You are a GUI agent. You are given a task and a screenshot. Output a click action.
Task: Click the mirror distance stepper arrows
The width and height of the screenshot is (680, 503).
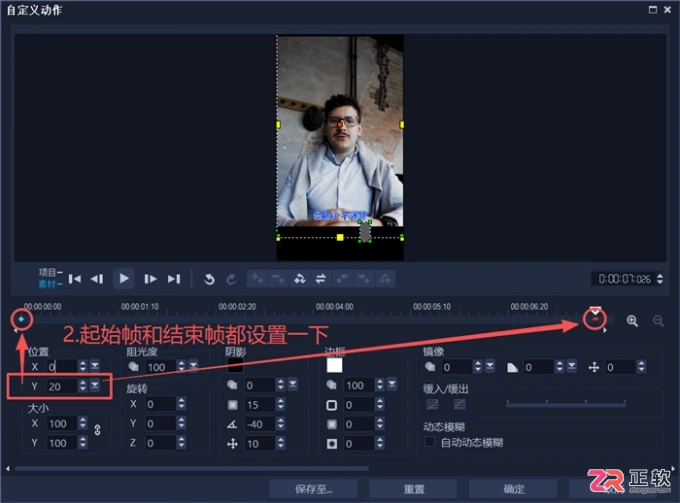641,367
